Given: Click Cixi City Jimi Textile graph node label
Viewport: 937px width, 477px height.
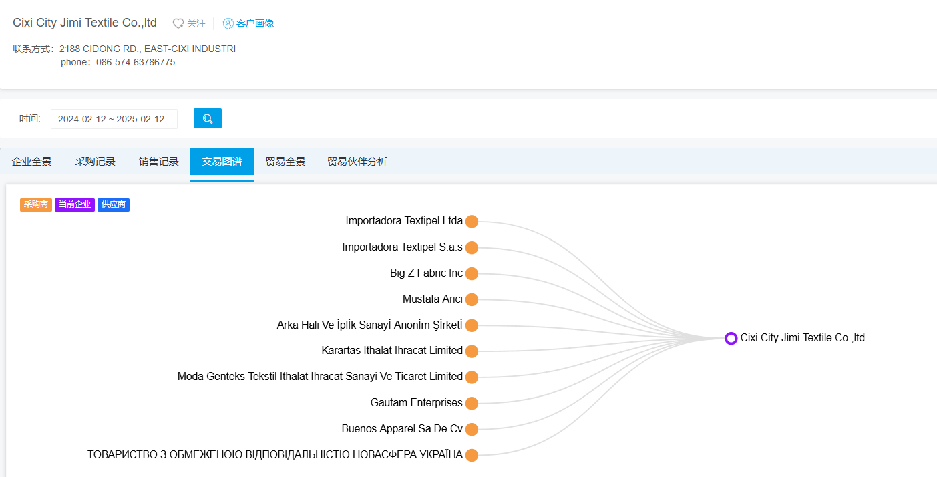Looking at the screenshot, I should pyautogui.click(x=803, y=338).
